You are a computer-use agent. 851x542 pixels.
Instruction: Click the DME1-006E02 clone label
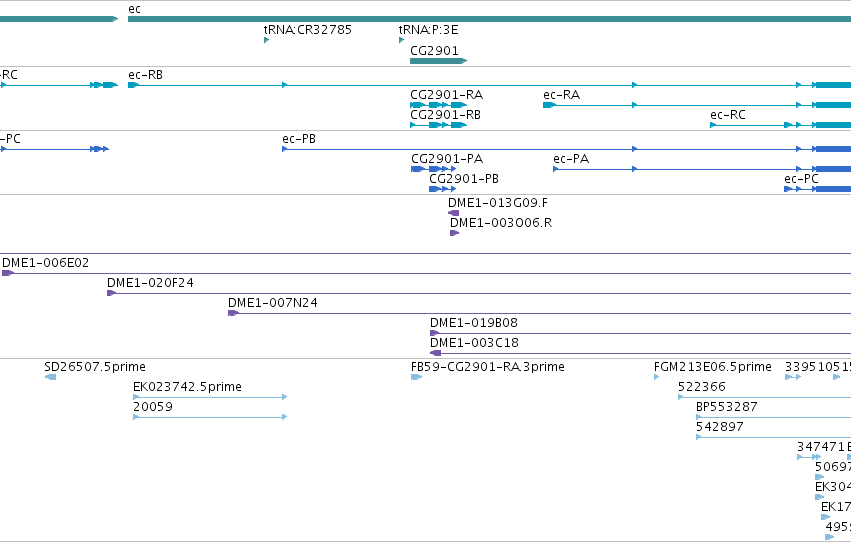[x=46, y=263]
